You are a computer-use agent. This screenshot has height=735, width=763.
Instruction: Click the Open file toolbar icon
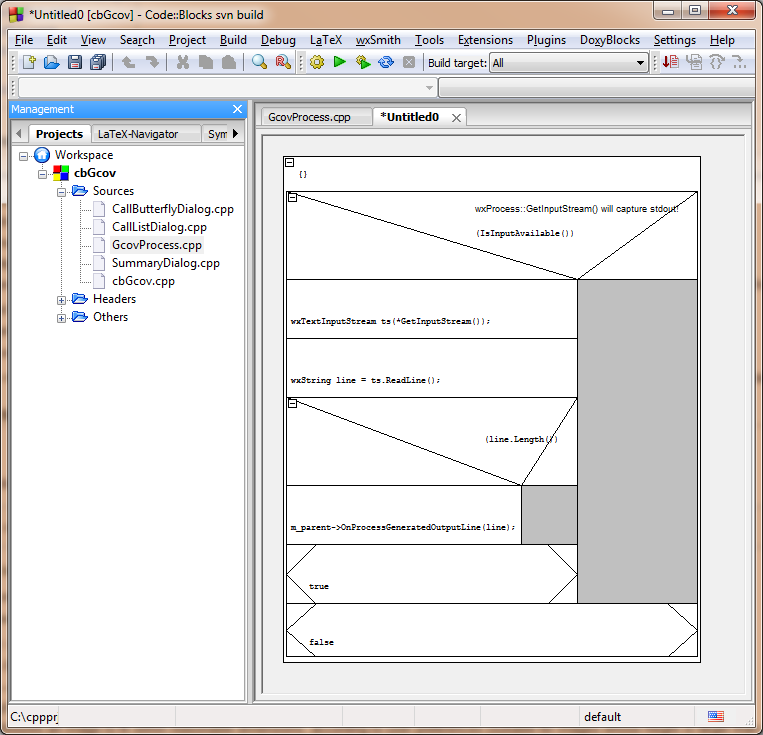pyautogui.click(x=51, y=62)
